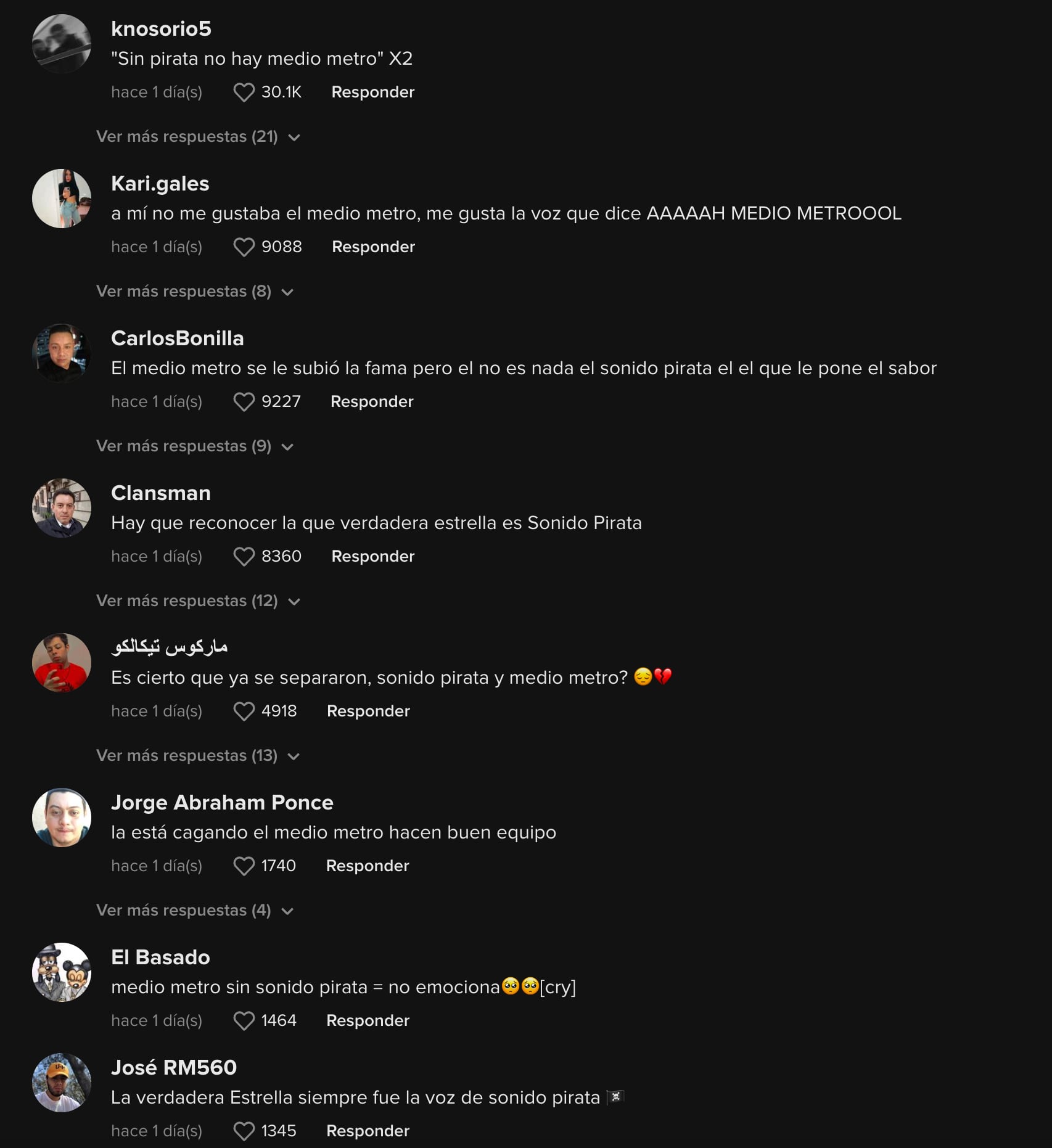Reply to knosorio5 with Responder
The image size is (1052, 1148).
pyautogui.click(x=372, y=92)
